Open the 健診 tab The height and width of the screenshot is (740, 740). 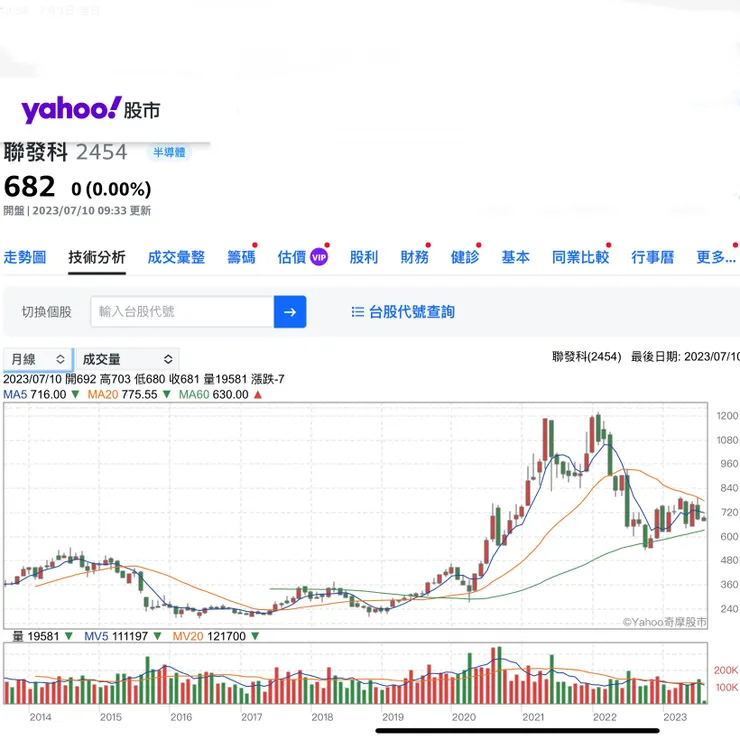(465, 258)
